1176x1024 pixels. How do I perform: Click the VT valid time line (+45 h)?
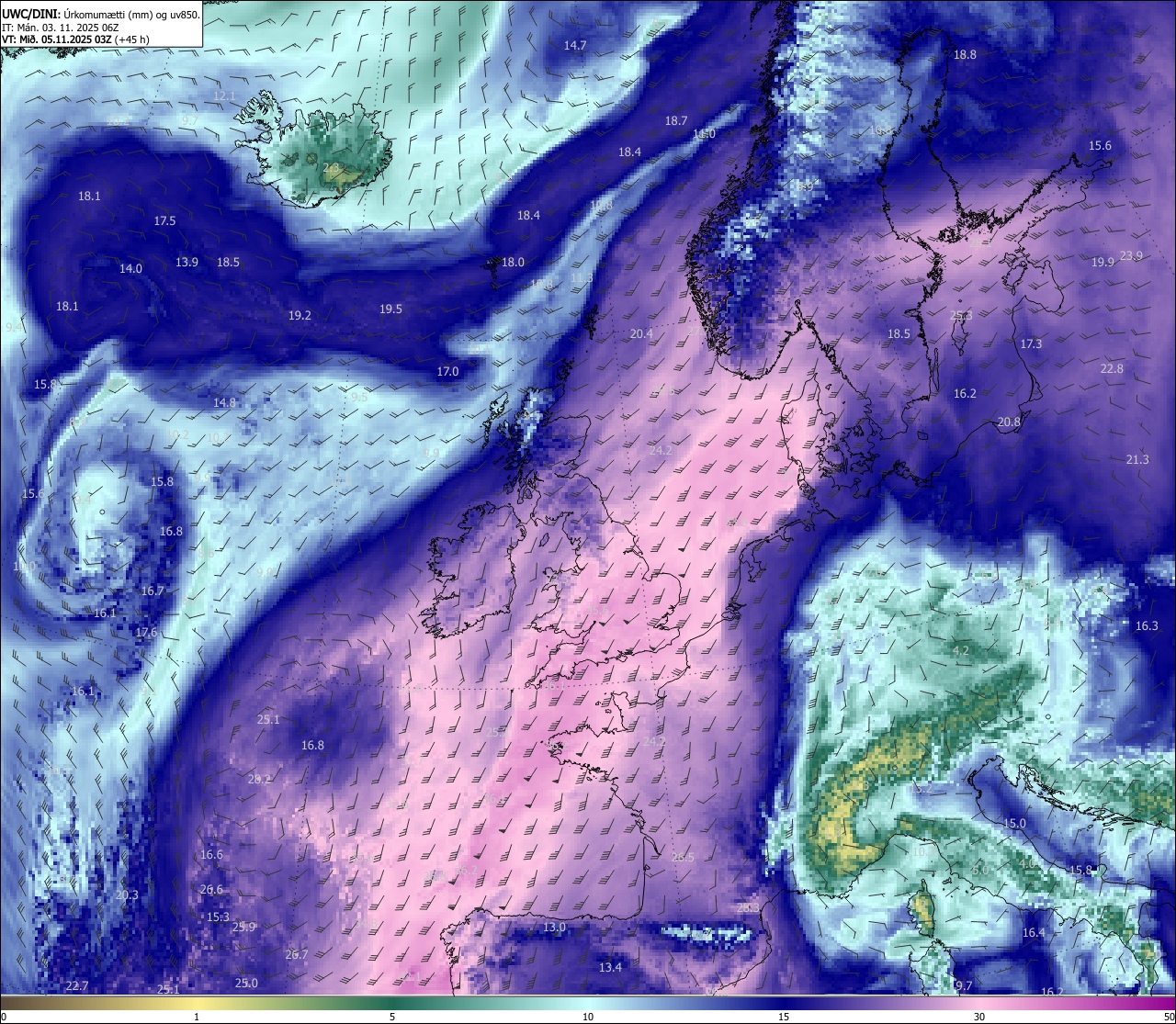point(76,39)
